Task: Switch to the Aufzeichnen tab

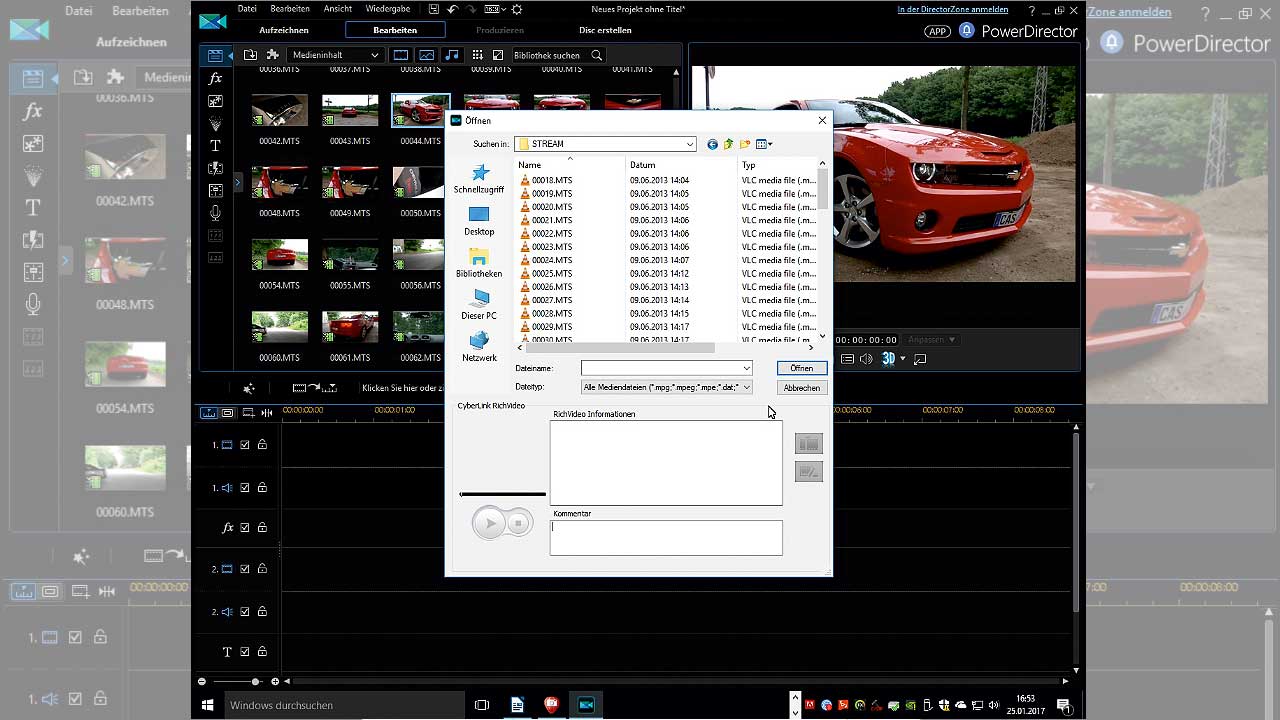Action: pos(283,30)
